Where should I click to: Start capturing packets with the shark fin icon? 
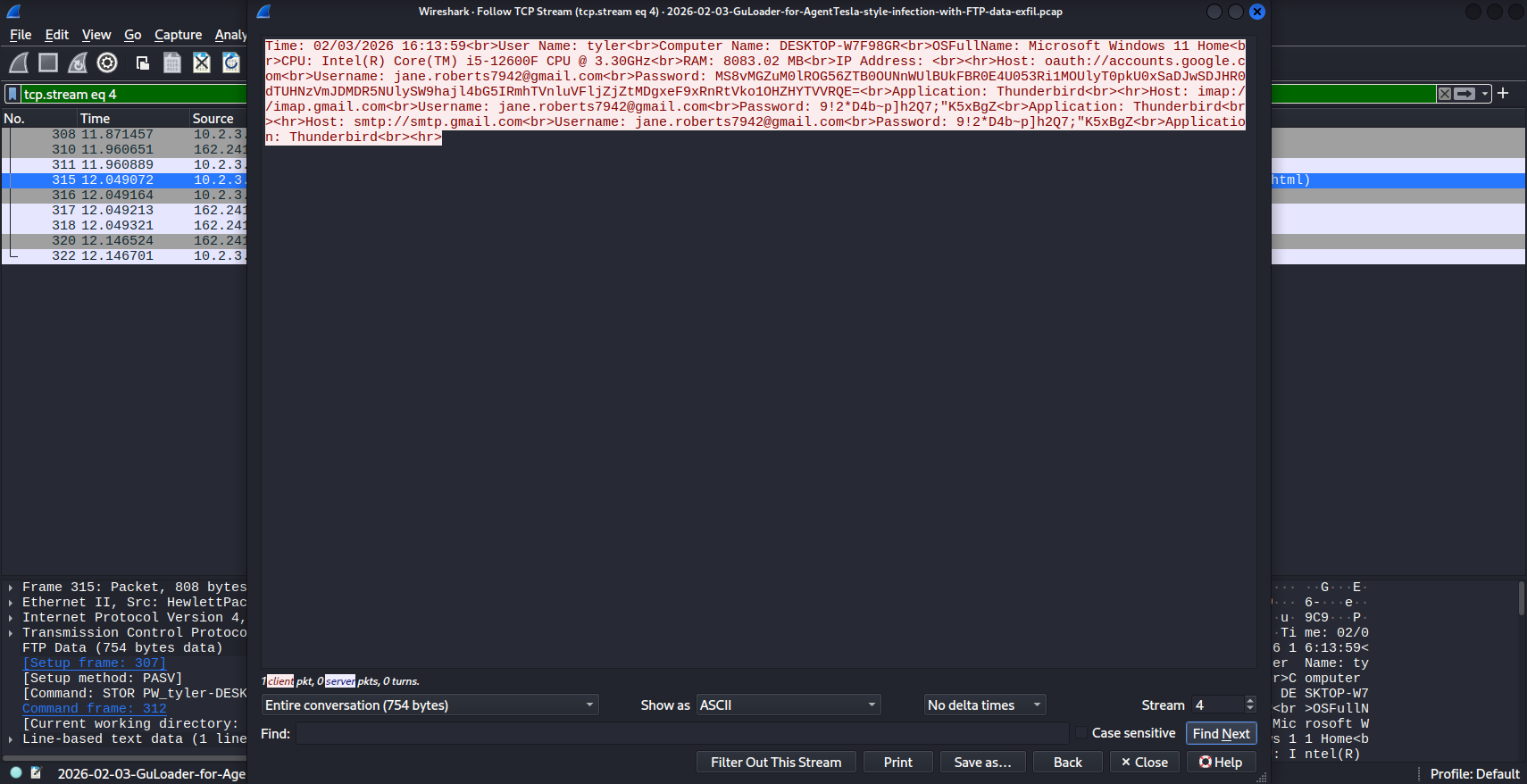point(19,63)
